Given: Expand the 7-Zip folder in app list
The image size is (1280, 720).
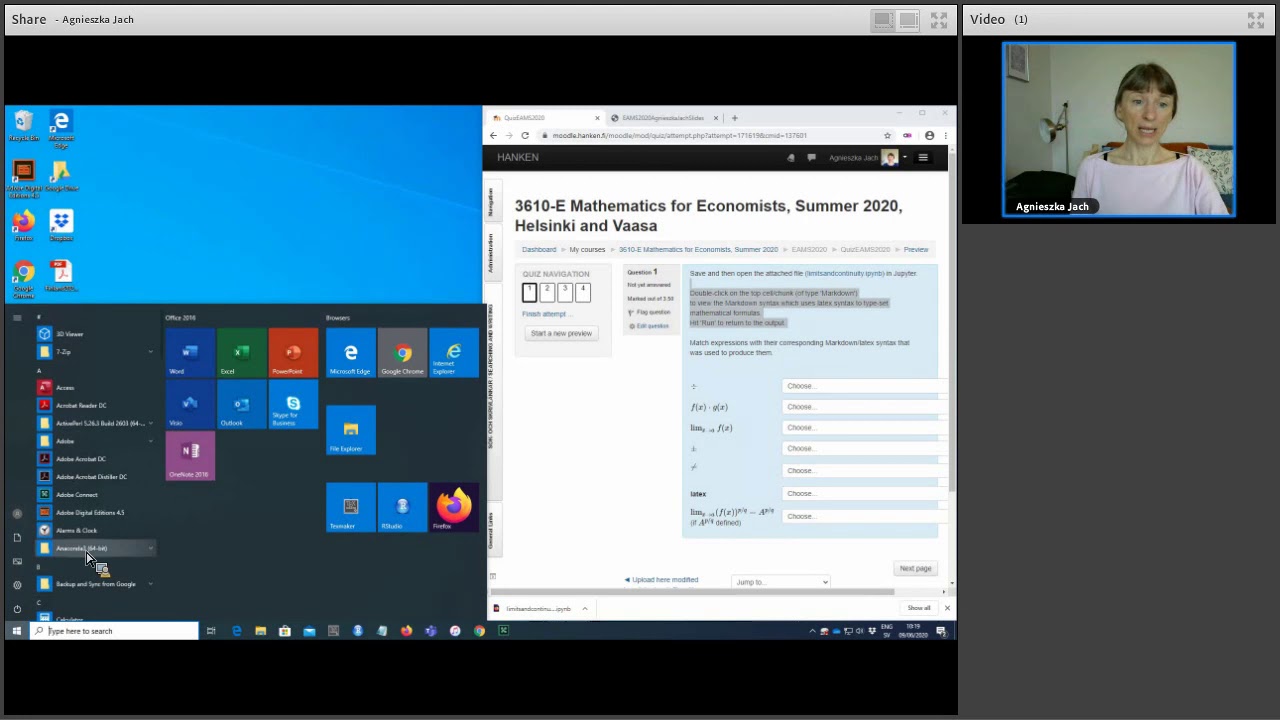Looking at the screenshot, I should [x=95, y=352].
